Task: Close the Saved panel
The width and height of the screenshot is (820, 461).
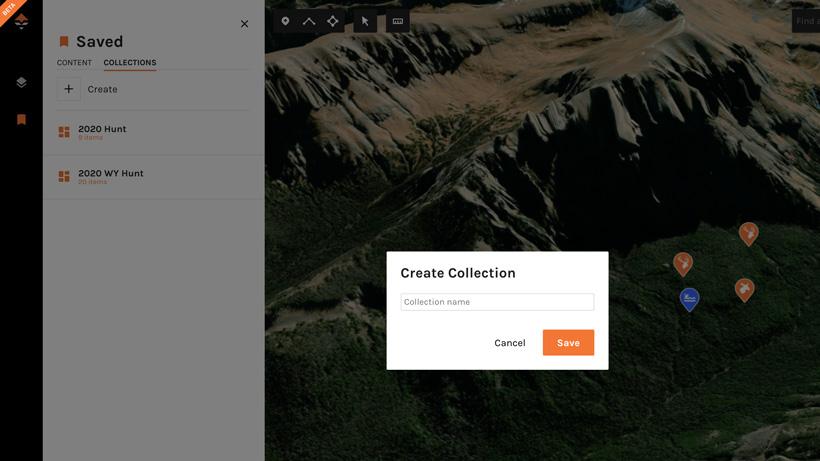Action: tap(244, 24)
